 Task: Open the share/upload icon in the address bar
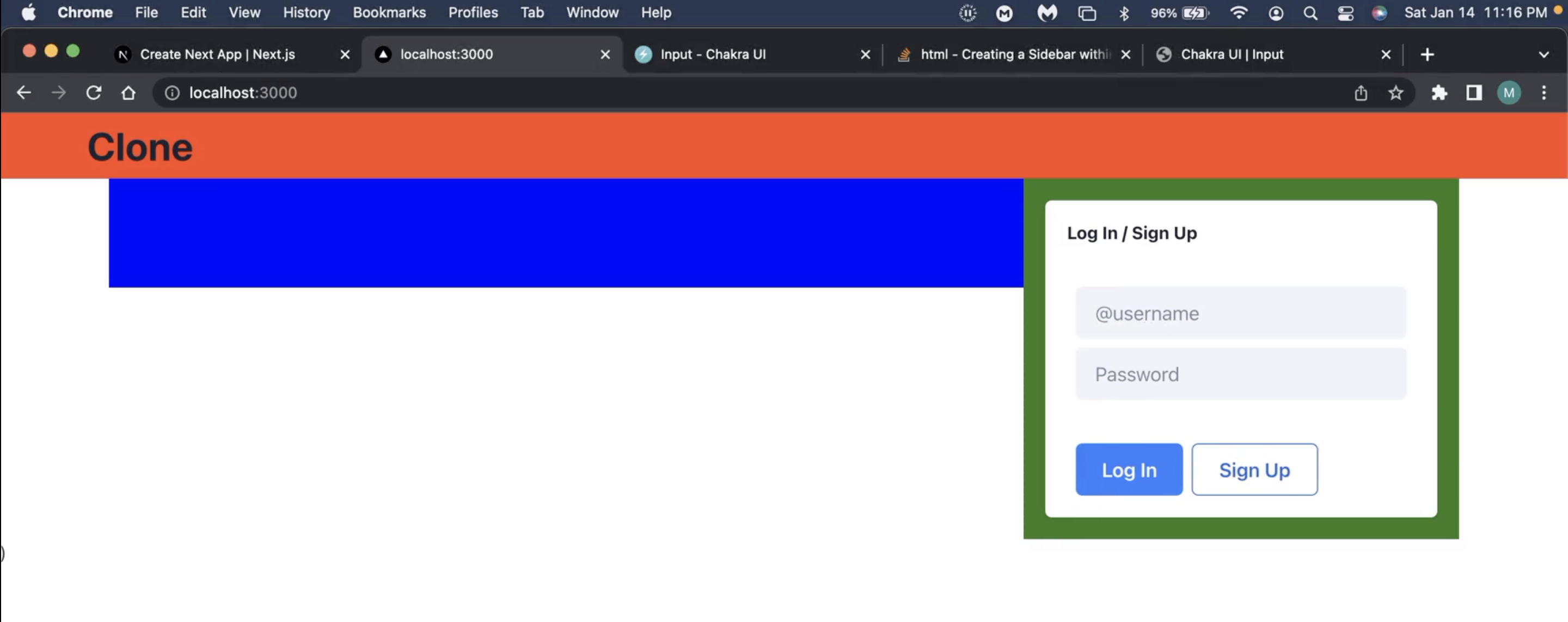point(1361,93)
